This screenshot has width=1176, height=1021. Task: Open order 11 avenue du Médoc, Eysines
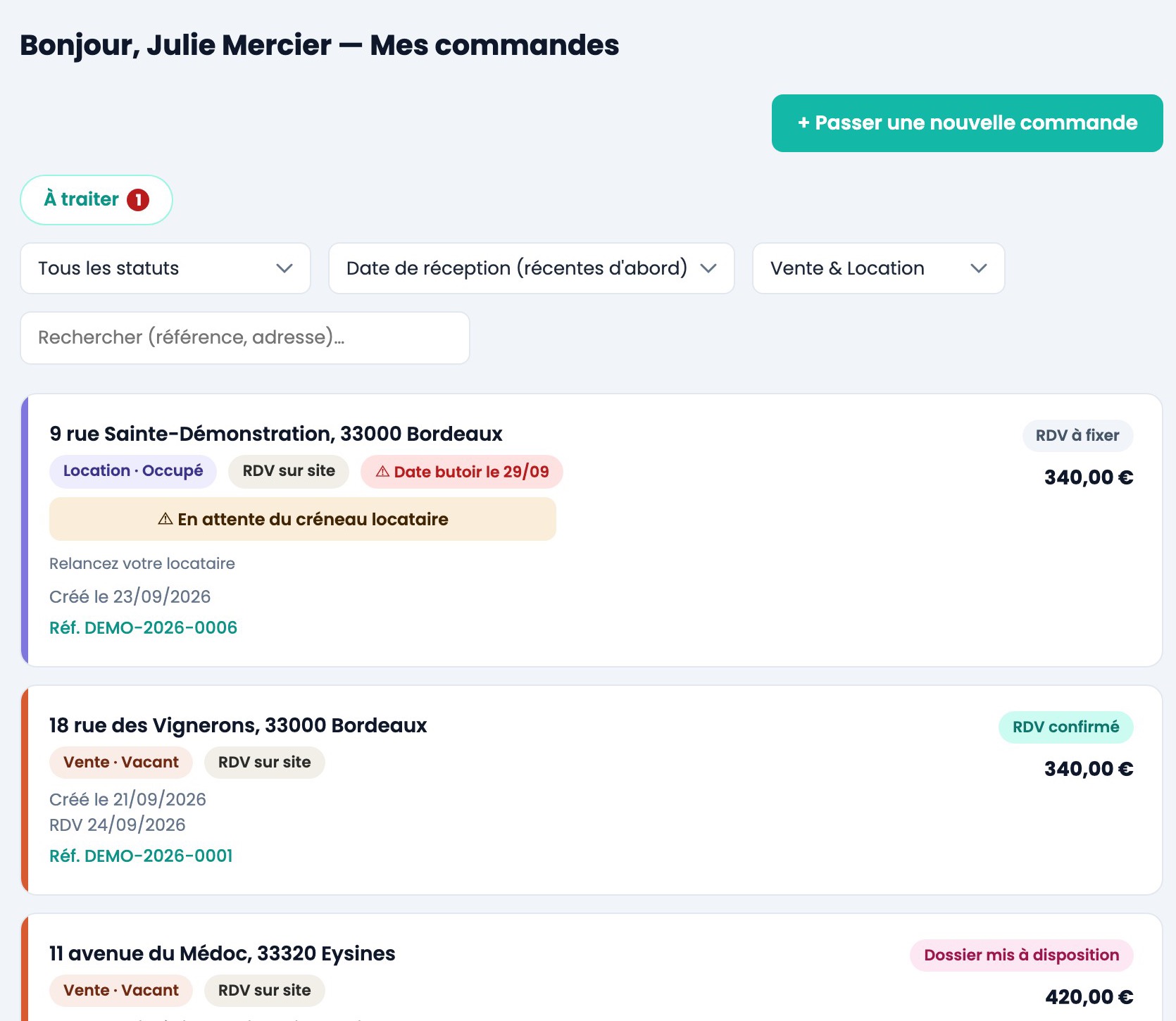pos(223,953)
